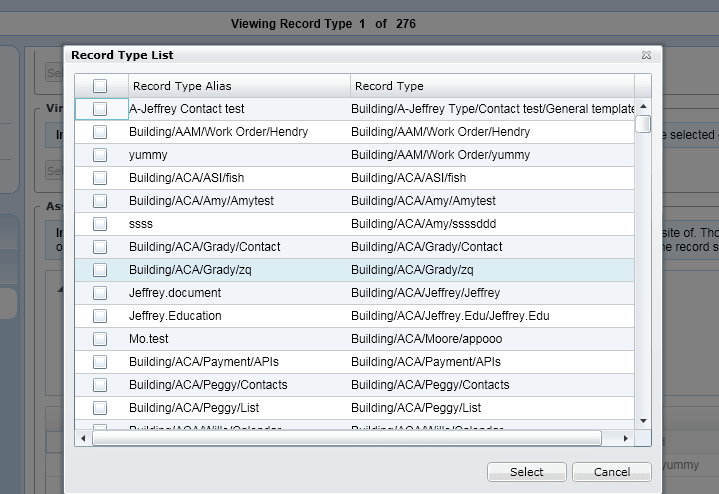
Task: Tick the Mo.test row checkbox
Action: 100,339
